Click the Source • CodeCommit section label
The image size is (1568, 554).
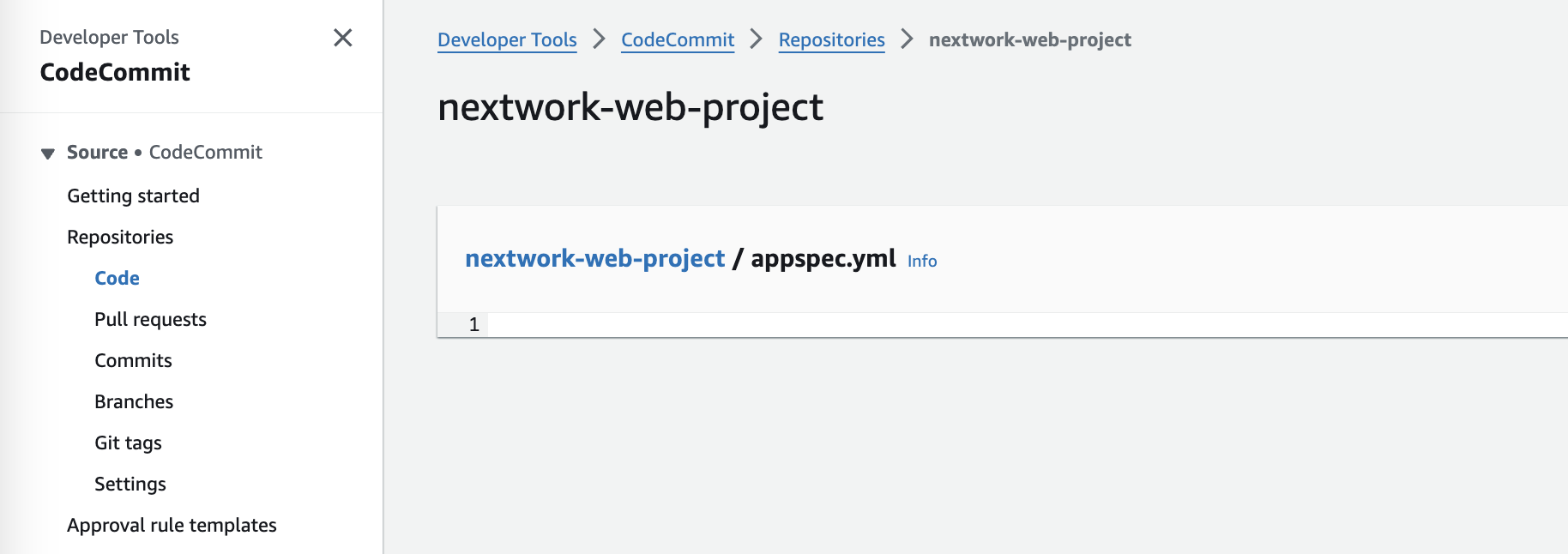click(x=164, y=152)
